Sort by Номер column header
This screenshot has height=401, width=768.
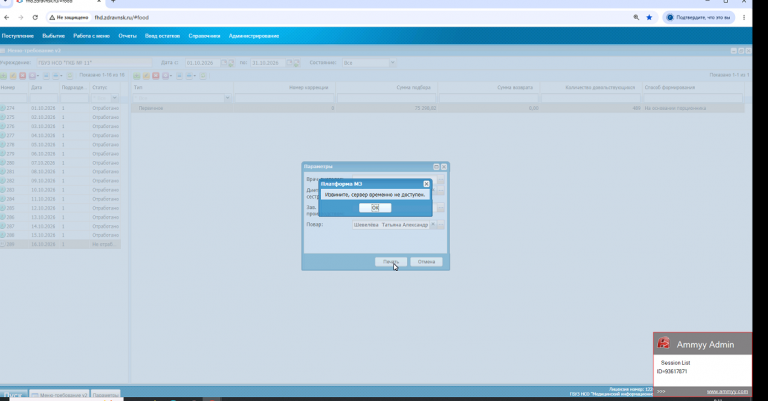(x=14, y=88)
